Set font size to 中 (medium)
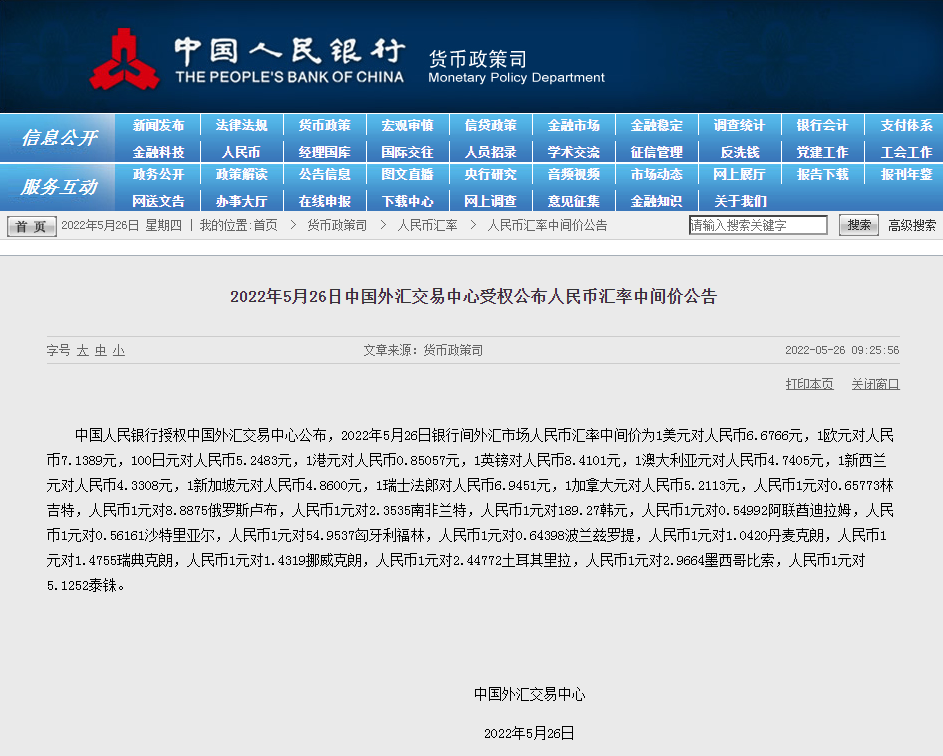943x756 pixels. (100, 351)
